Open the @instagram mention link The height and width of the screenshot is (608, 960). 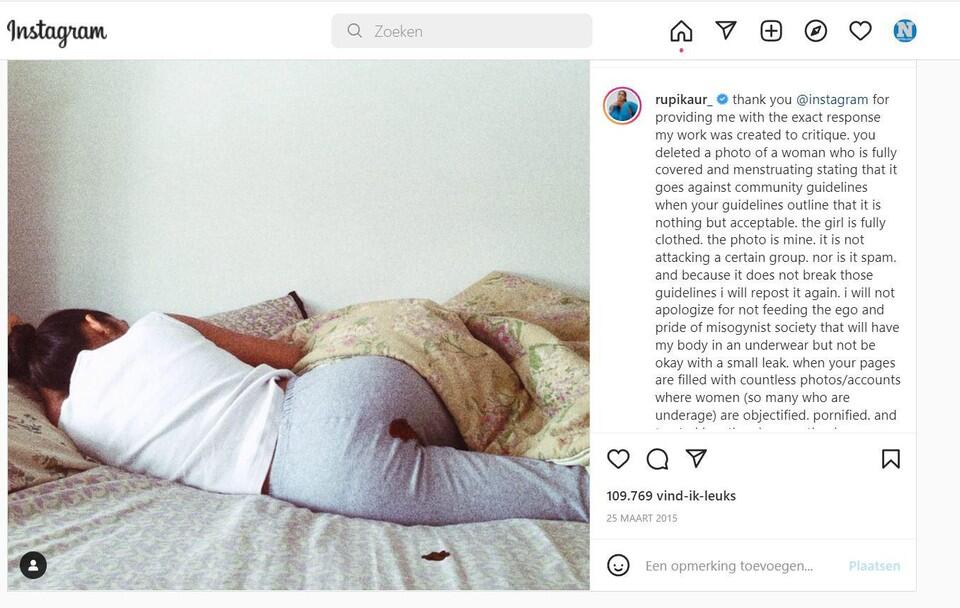831,99
